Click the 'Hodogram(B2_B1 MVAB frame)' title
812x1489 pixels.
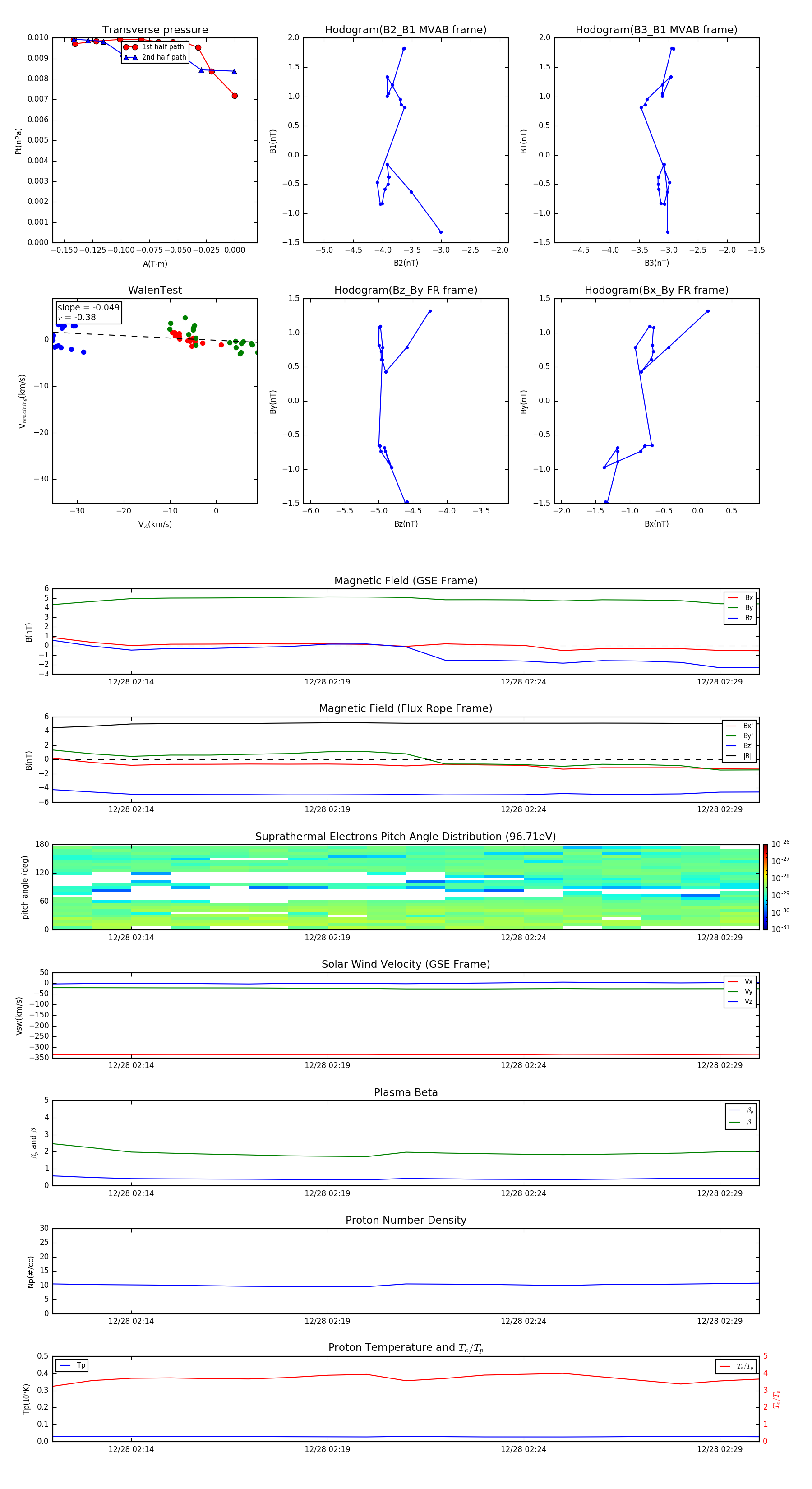click(x=406, y=30)
